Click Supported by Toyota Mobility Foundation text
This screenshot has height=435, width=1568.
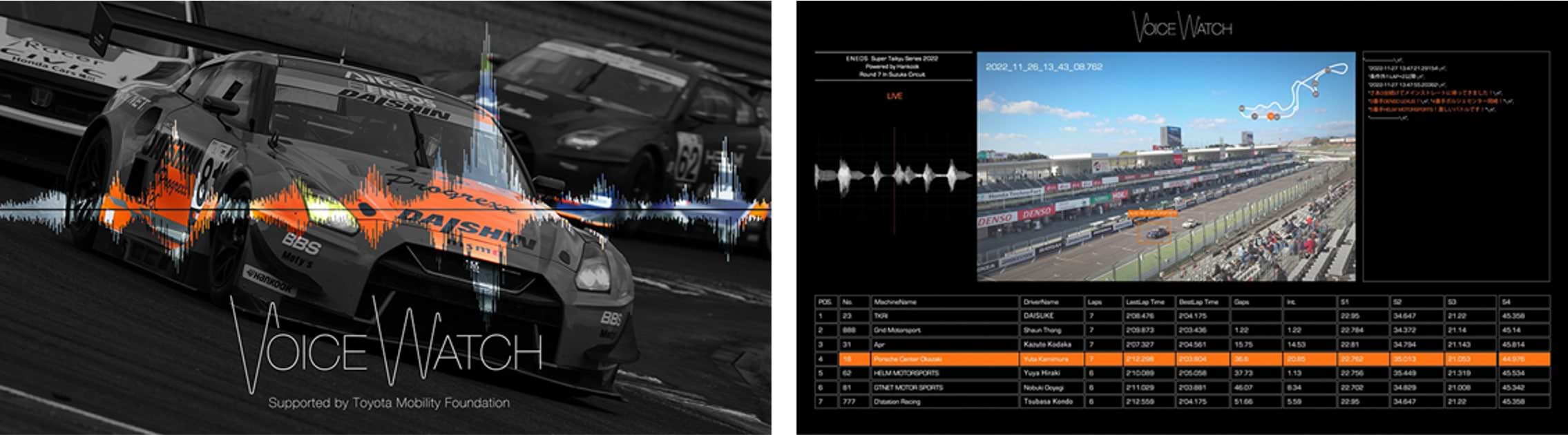point(389,403)
